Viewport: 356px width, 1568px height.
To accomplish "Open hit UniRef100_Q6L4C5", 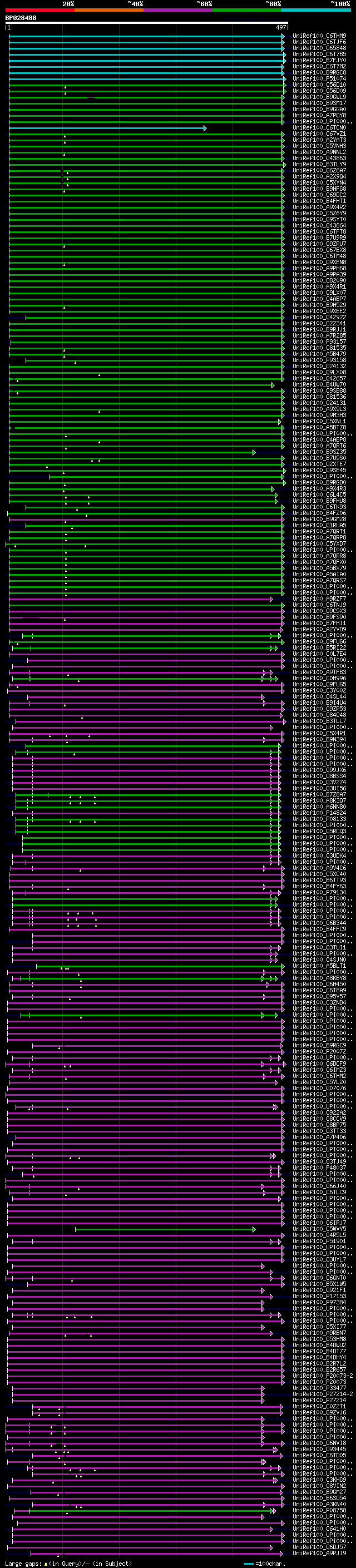I will coord(319,495).
